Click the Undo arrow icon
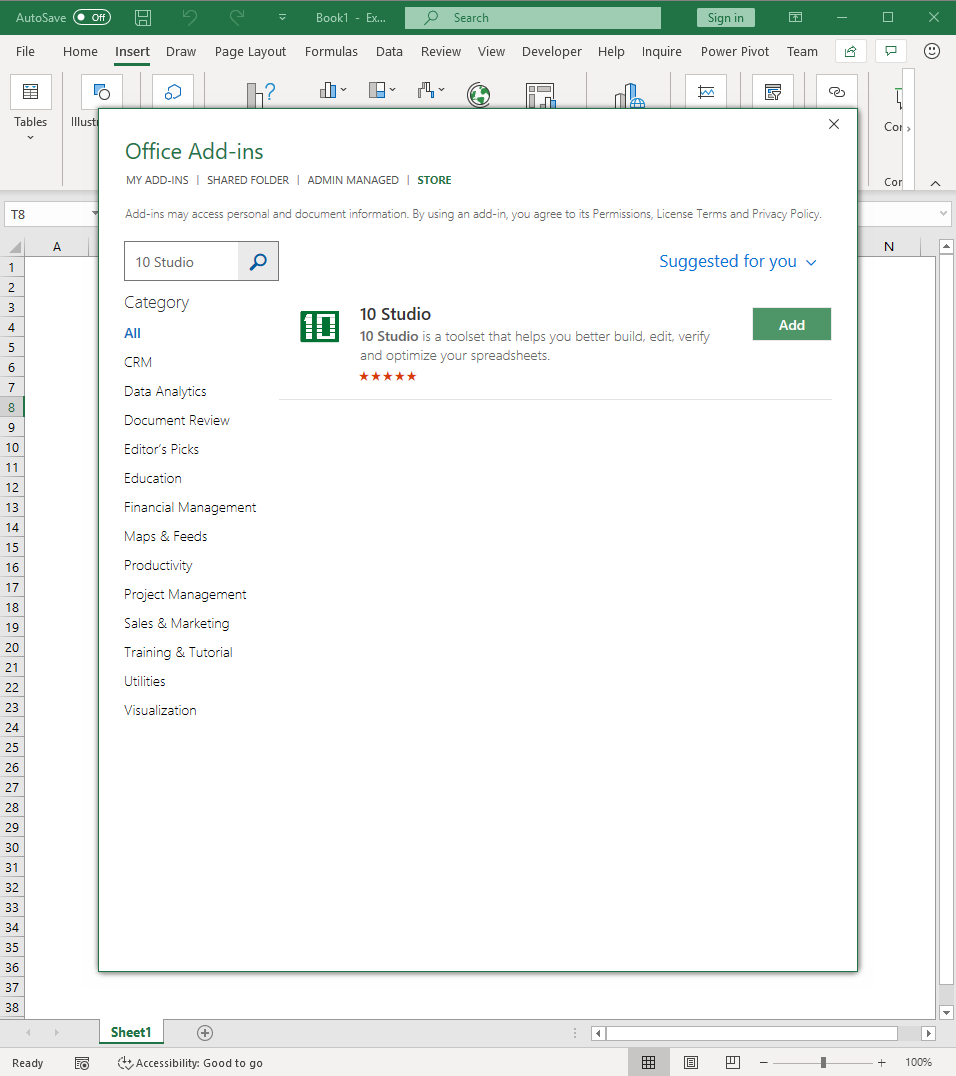 pyautogui.click(x=189, y=18)
